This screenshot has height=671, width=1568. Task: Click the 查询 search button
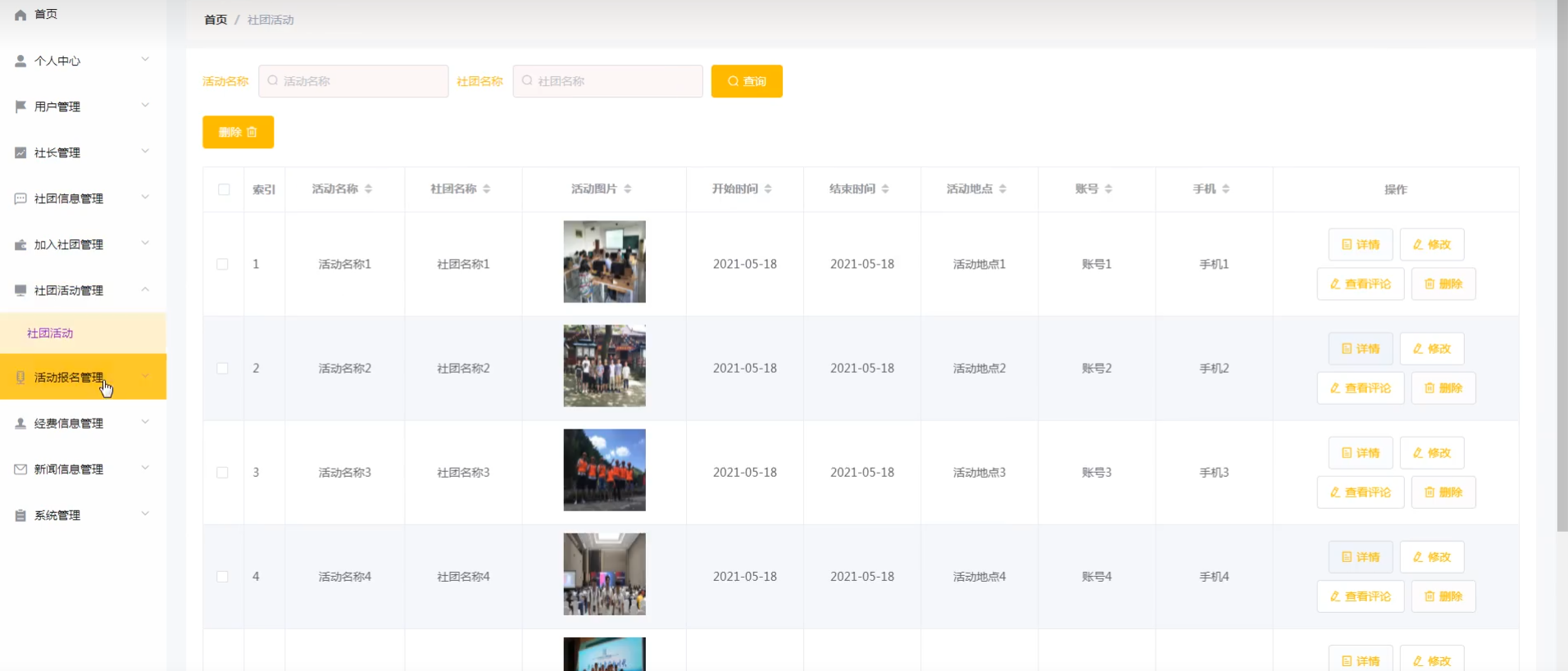point(747,81)
